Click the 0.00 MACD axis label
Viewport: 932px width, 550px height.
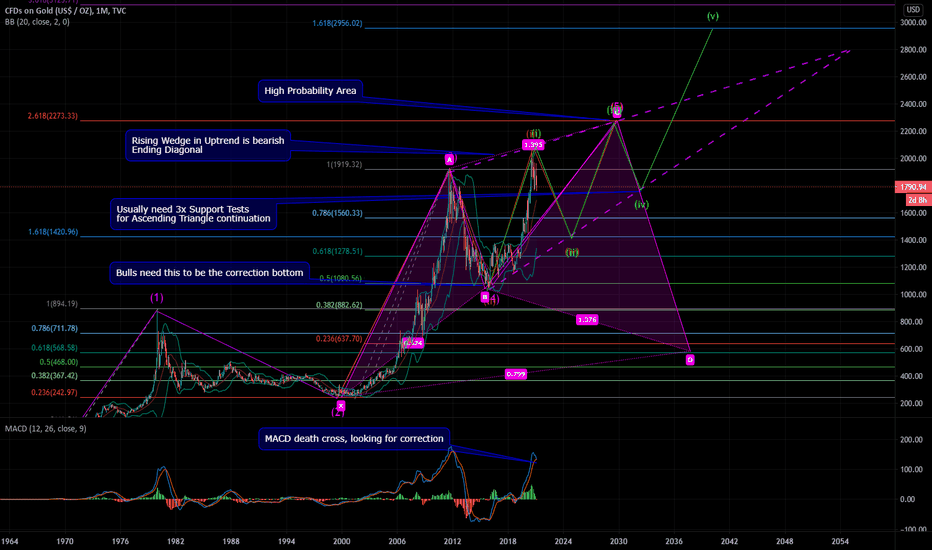click(x=908, y=499)
